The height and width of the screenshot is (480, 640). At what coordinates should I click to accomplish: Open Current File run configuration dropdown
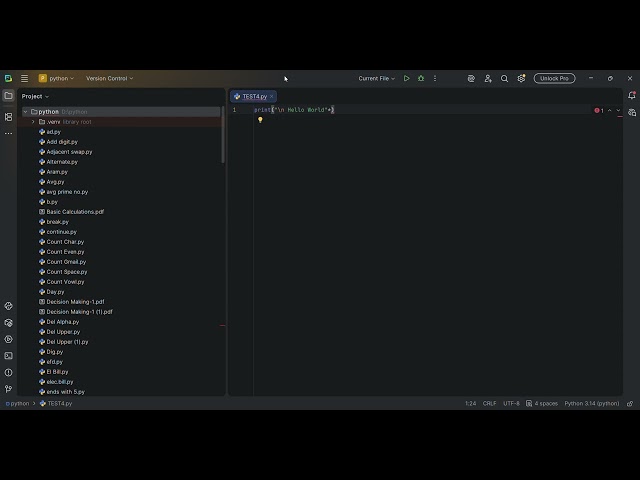click(x=376, y=78)
